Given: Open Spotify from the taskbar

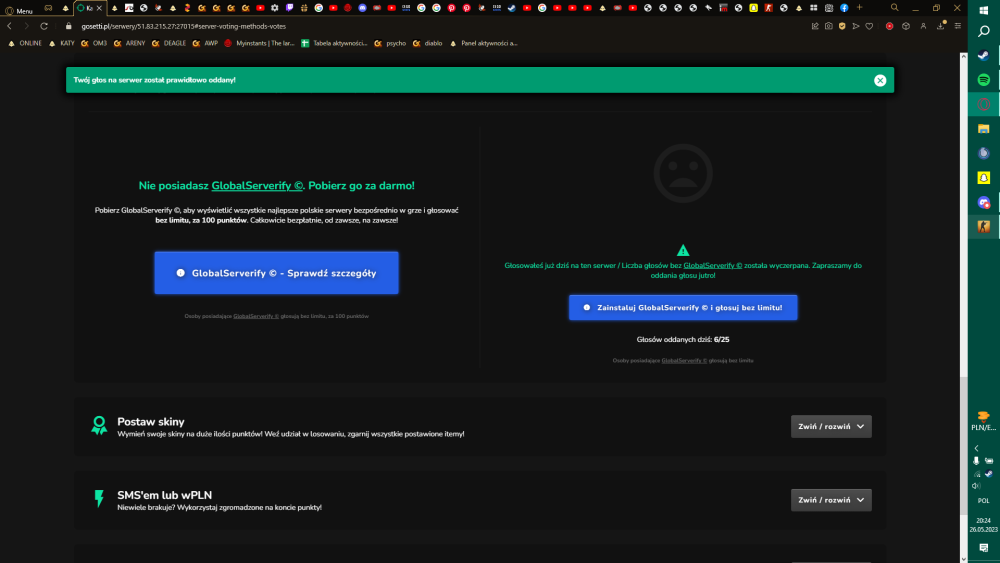Looking at the screenshot, I should [983, 80].
